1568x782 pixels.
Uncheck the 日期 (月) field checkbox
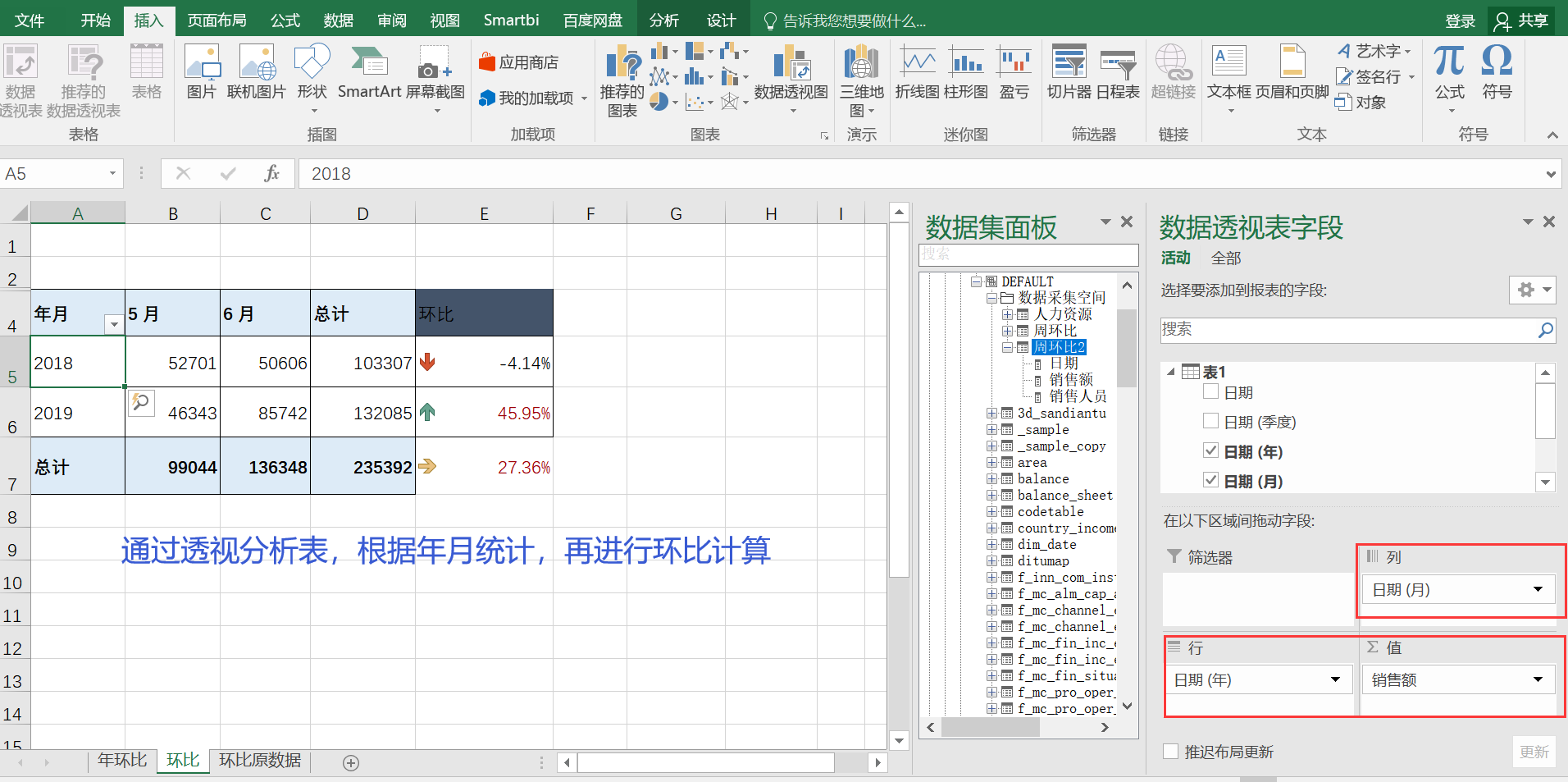pos(1210,480)
